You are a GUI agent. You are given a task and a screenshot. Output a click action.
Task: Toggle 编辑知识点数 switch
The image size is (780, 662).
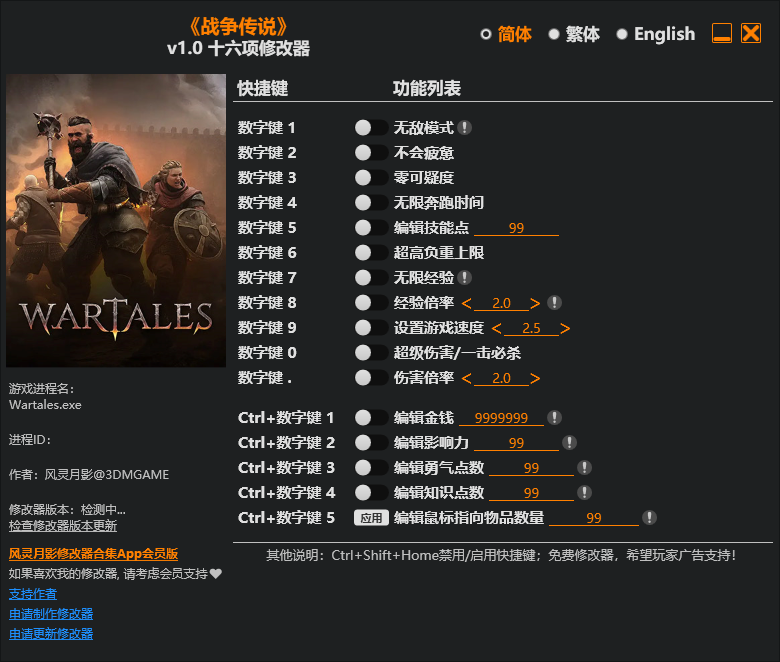(371, 492)
